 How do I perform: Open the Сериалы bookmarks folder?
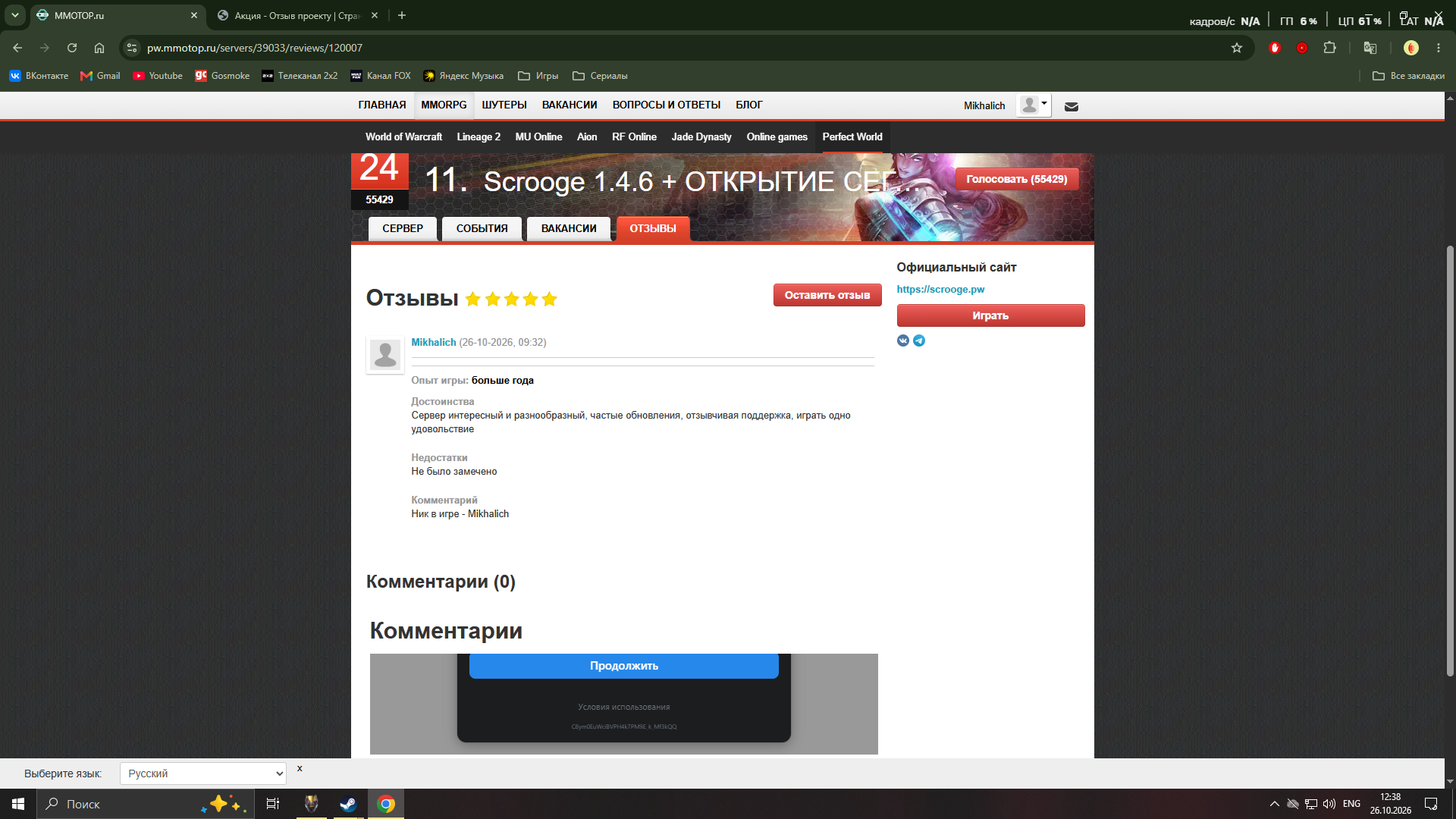tap(600, 76)
